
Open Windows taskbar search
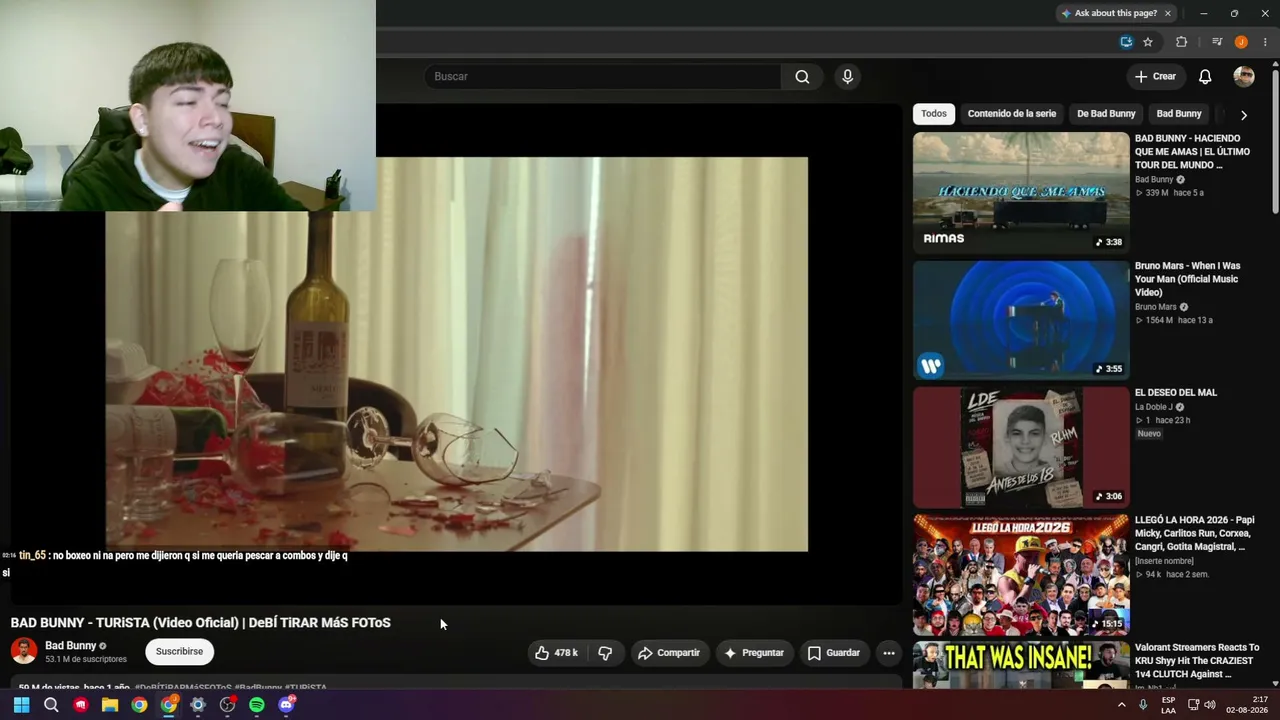coord(51,705)
